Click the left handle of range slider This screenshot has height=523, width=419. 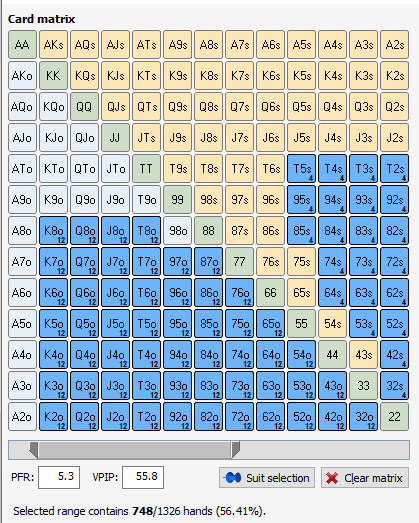34,450
